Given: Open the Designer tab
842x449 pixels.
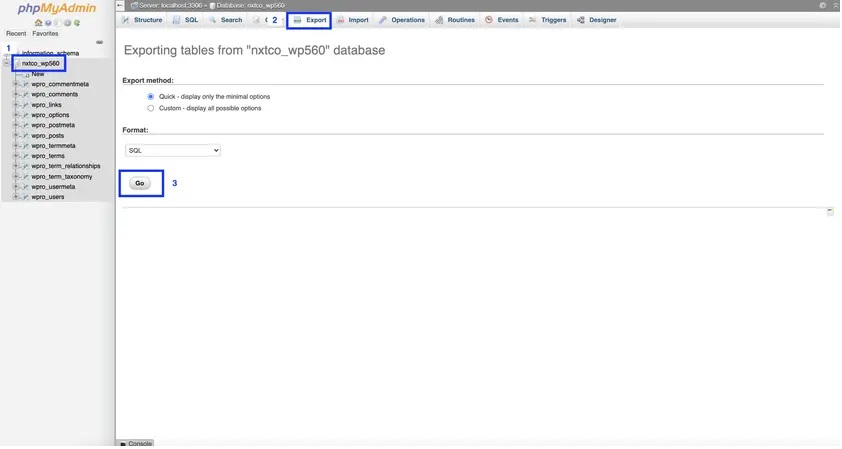Looking at the screenshot, I should [597, 20].
